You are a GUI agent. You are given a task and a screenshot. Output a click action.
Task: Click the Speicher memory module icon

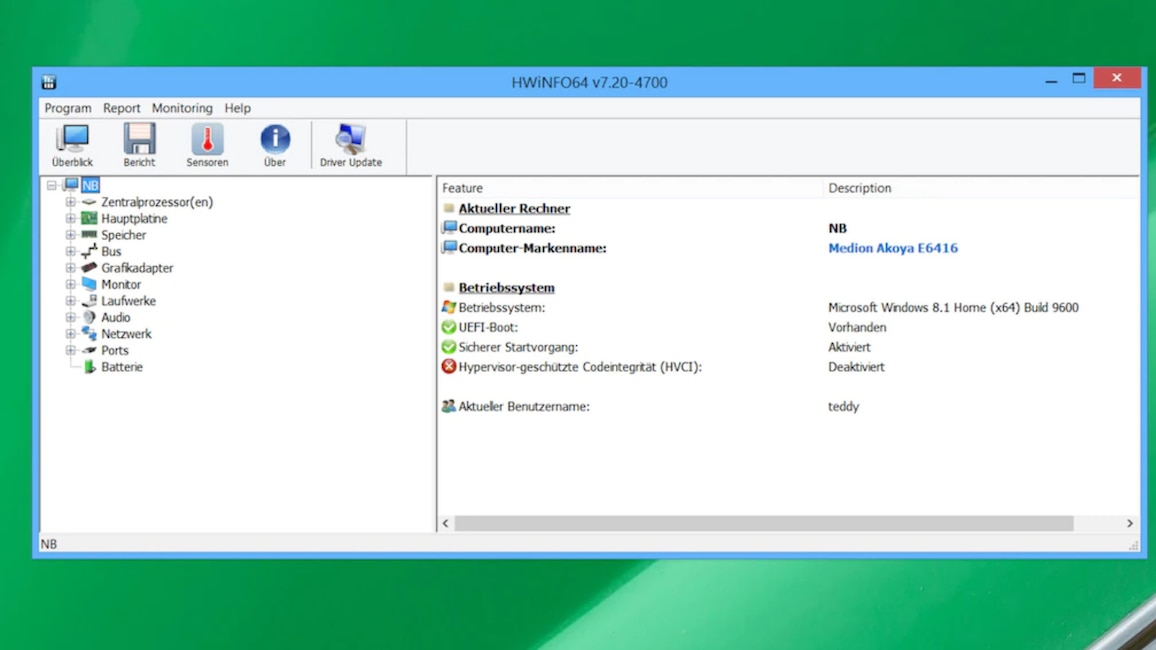click(89, 234)
